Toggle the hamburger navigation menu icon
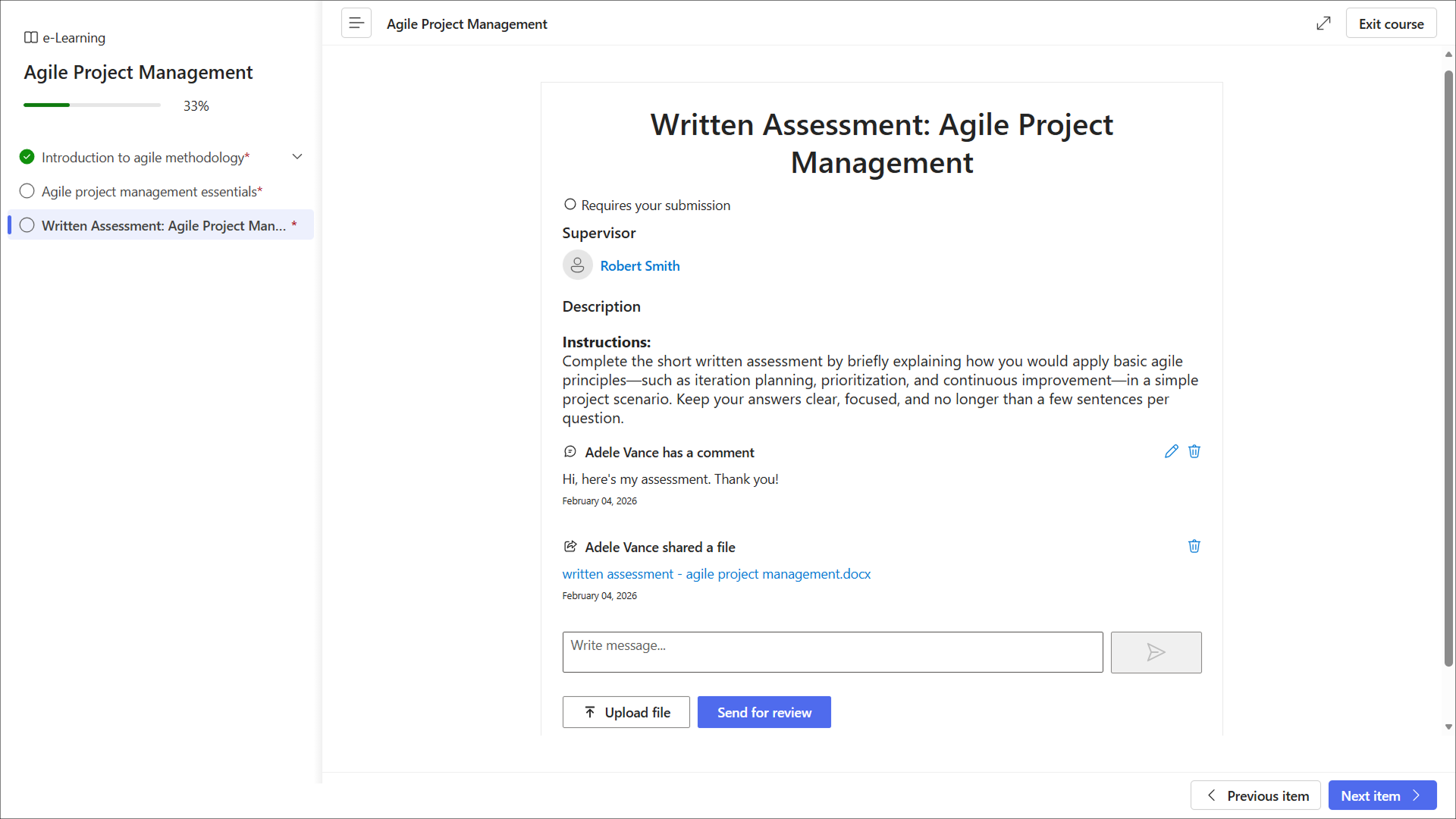 point(356,24)
